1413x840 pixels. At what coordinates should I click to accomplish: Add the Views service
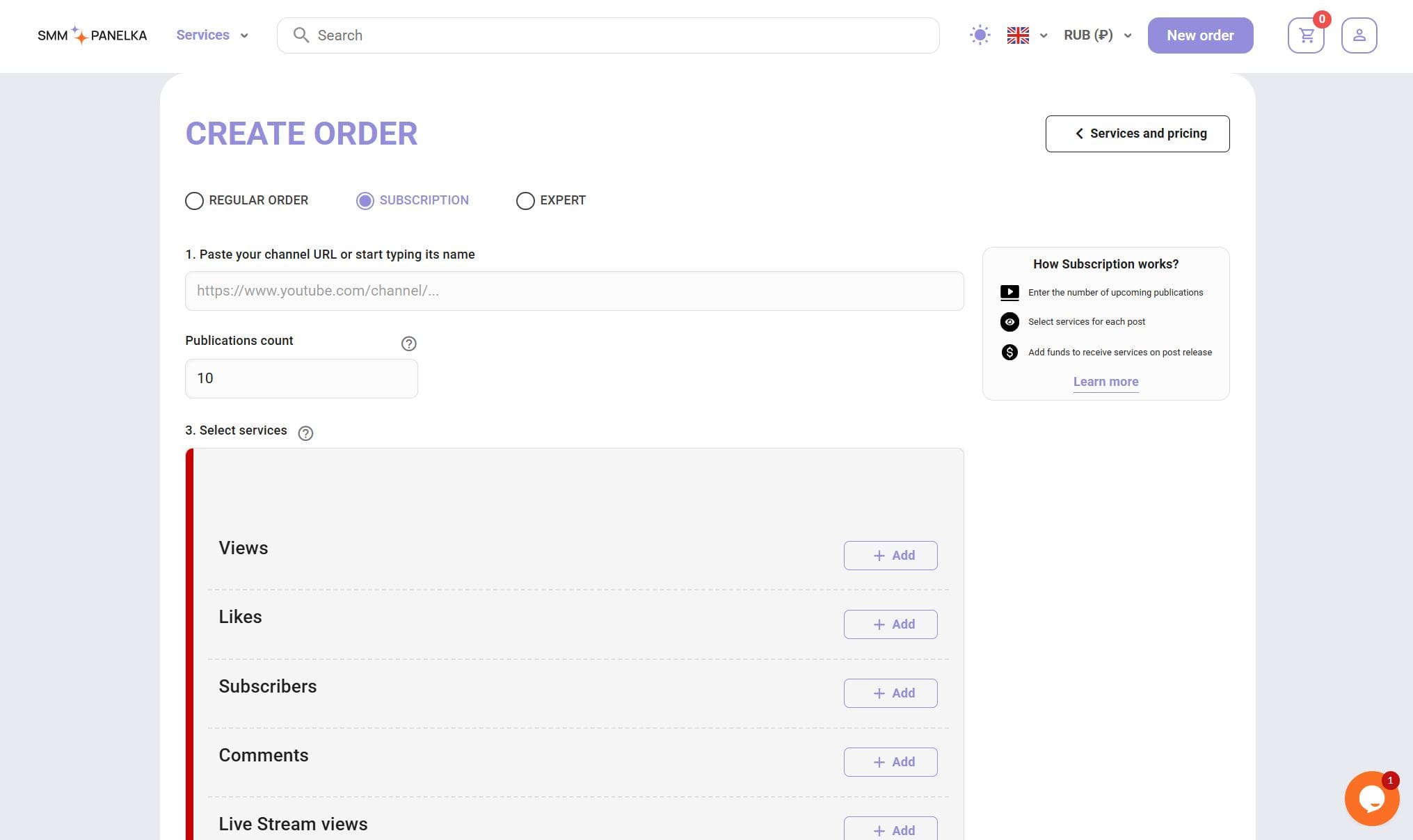pos(890,556)
